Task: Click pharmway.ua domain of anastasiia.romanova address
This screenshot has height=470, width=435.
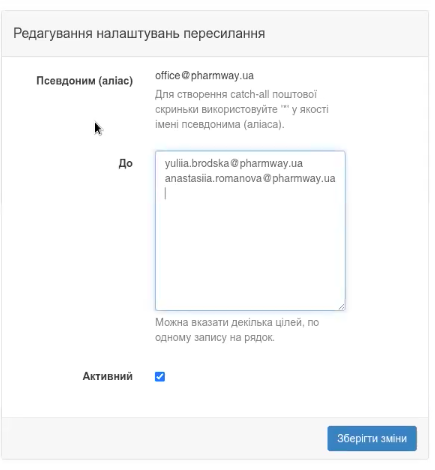Action: coord(304,178)
